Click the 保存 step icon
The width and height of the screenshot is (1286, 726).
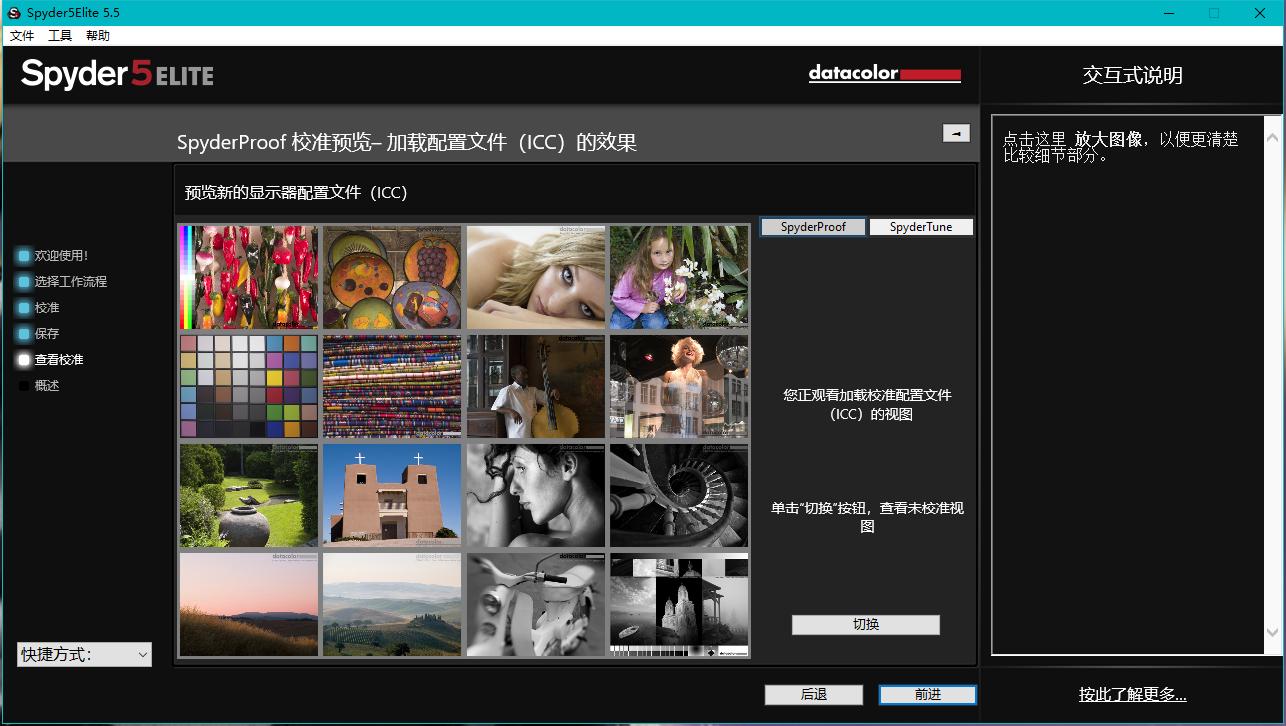coord(24,333)
